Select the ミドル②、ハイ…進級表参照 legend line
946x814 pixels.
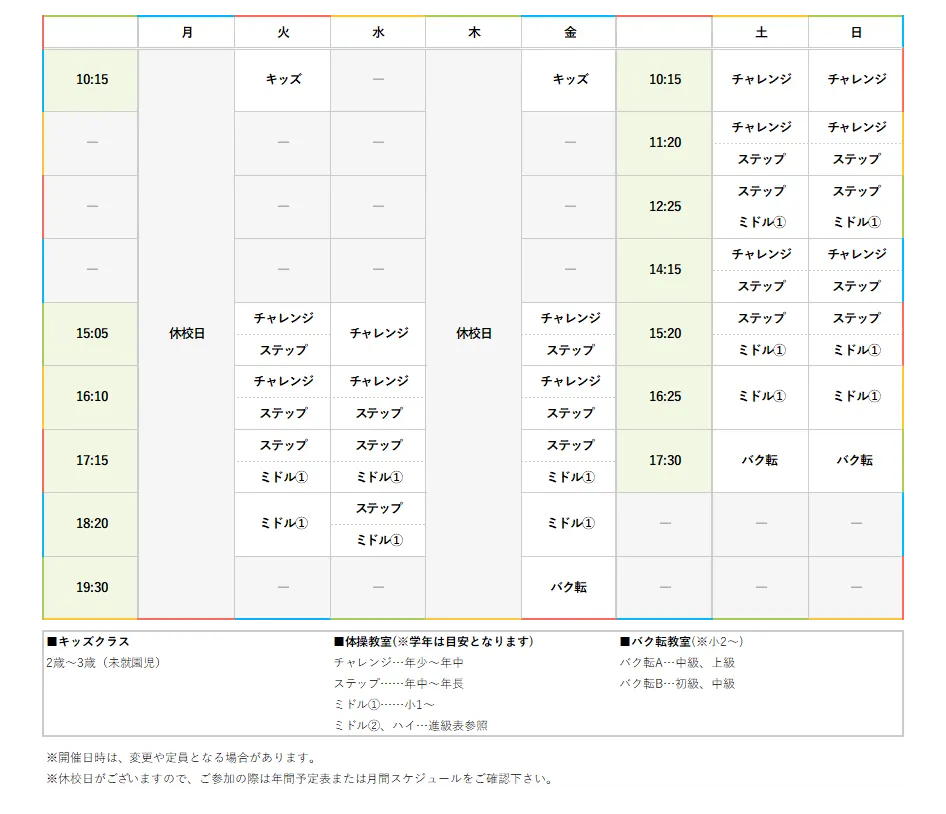(409, 726)
